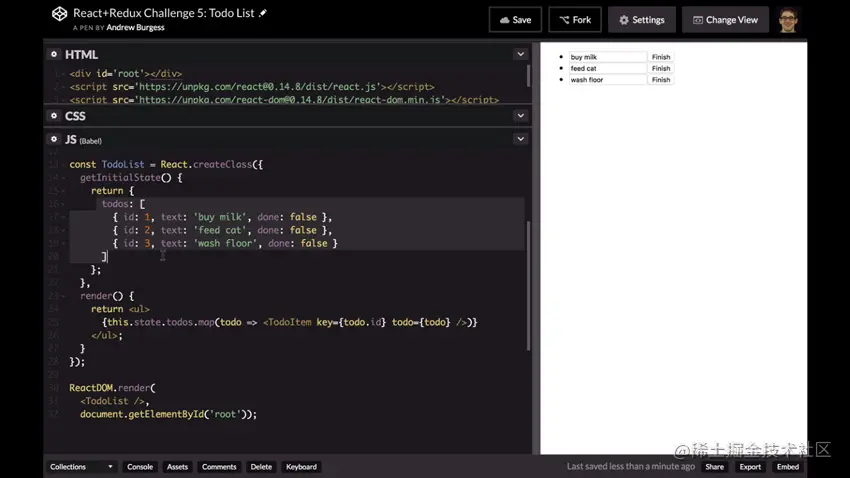Click the pen title text
This screenshot has width=850, height=478.
pyautogui.click(x=164, y=13)
